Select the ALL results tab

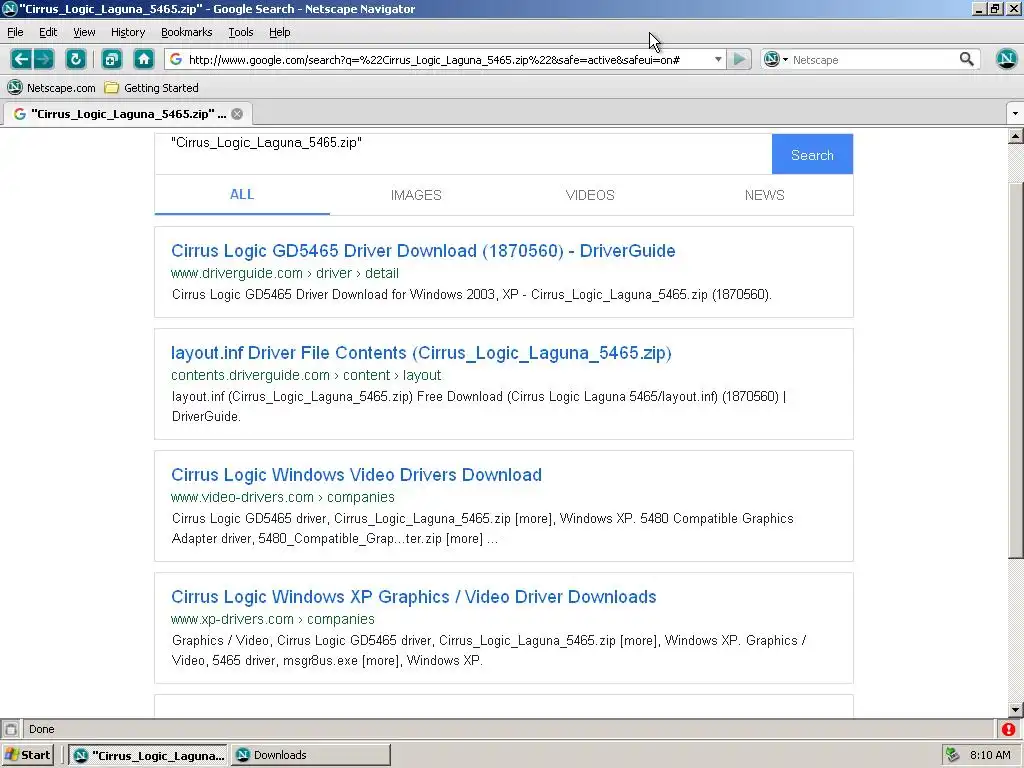(x=242, y=195)
